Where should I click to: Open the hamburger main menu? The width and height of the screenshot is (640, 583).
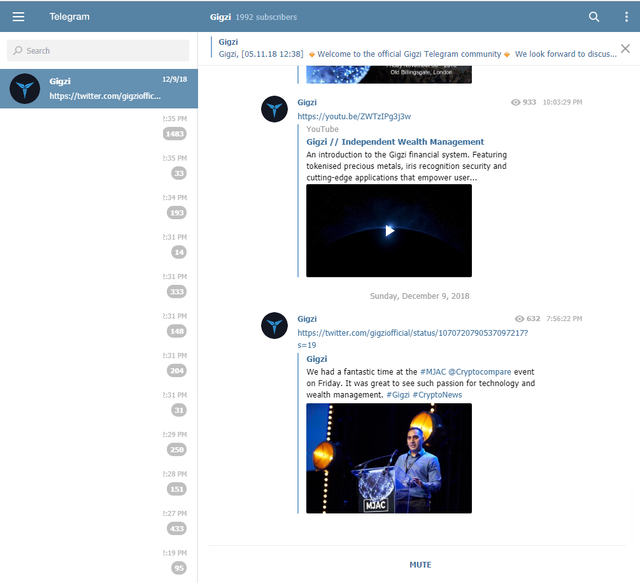(18, 16)
